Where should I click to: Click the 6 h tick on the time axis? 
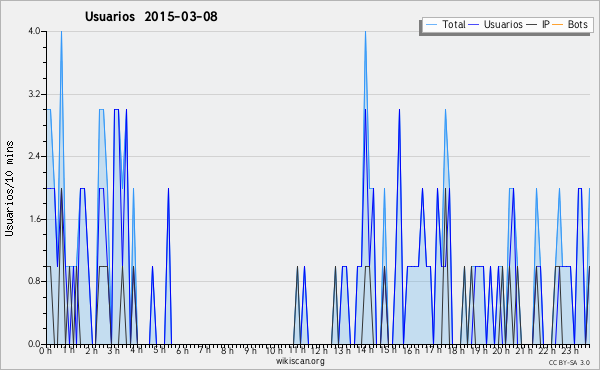[182, 350]
